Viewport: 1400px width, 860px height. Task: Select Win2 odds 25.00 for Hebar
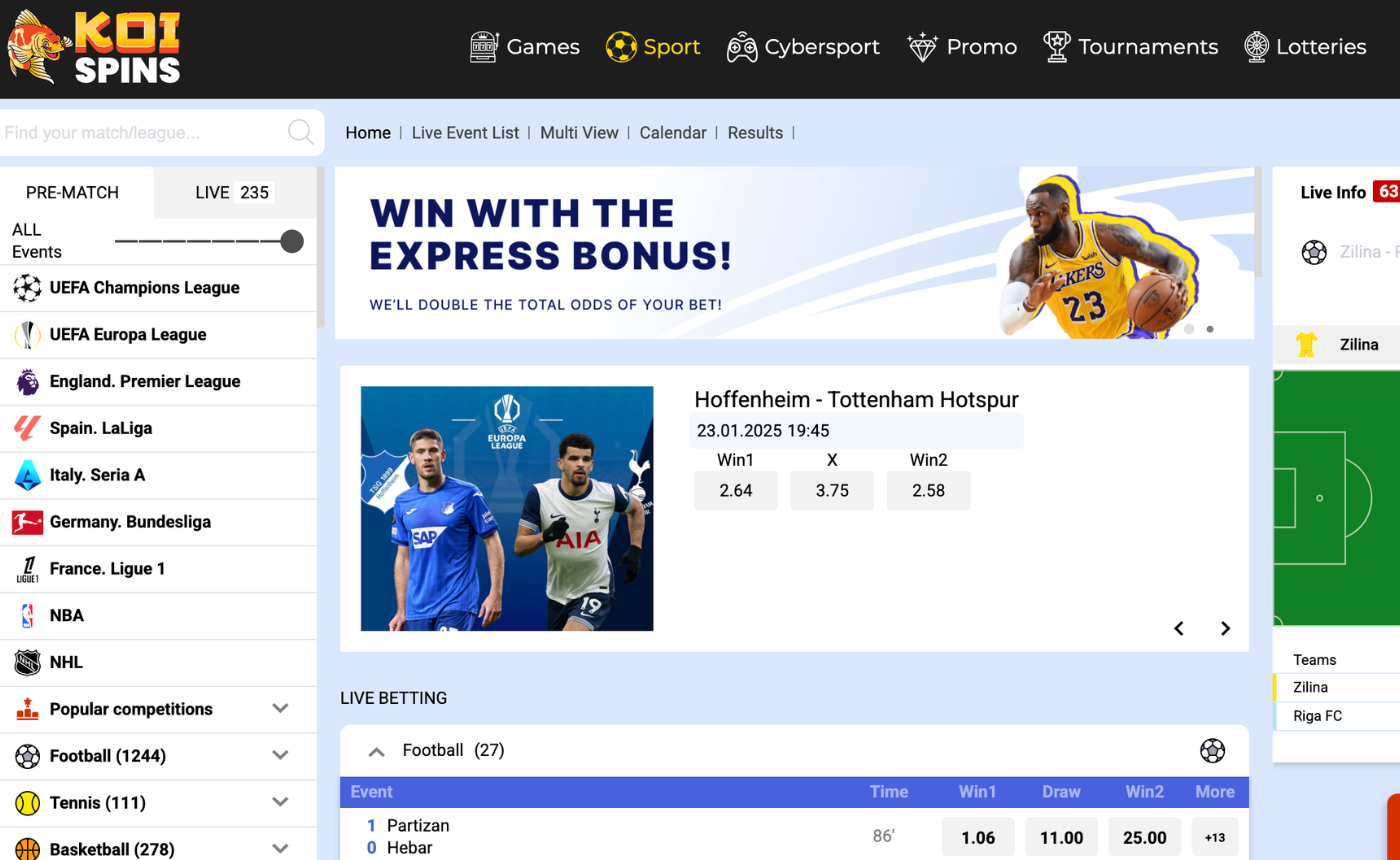[x=1145, y=838]
